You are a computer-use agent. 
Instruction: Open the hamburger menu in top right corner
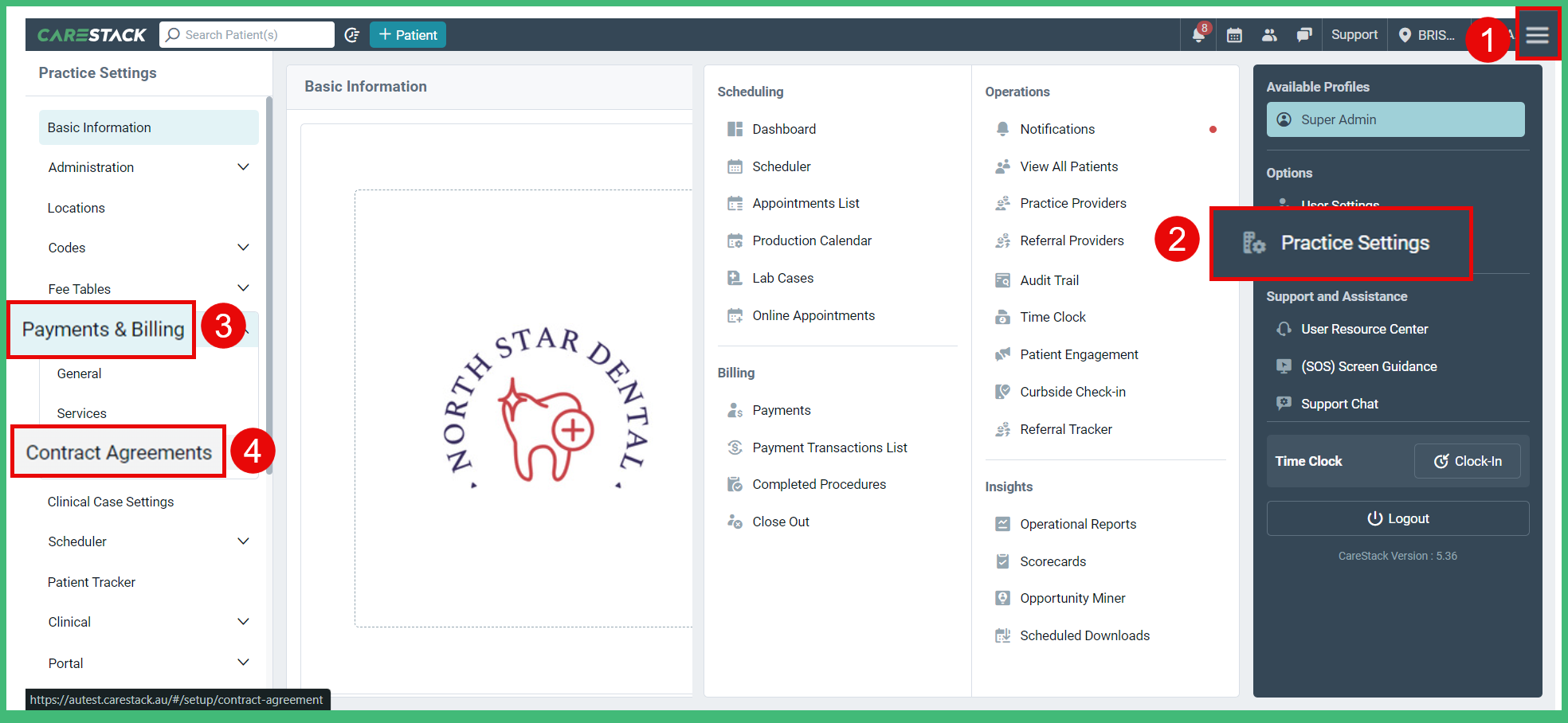[x=1538, y=33]
